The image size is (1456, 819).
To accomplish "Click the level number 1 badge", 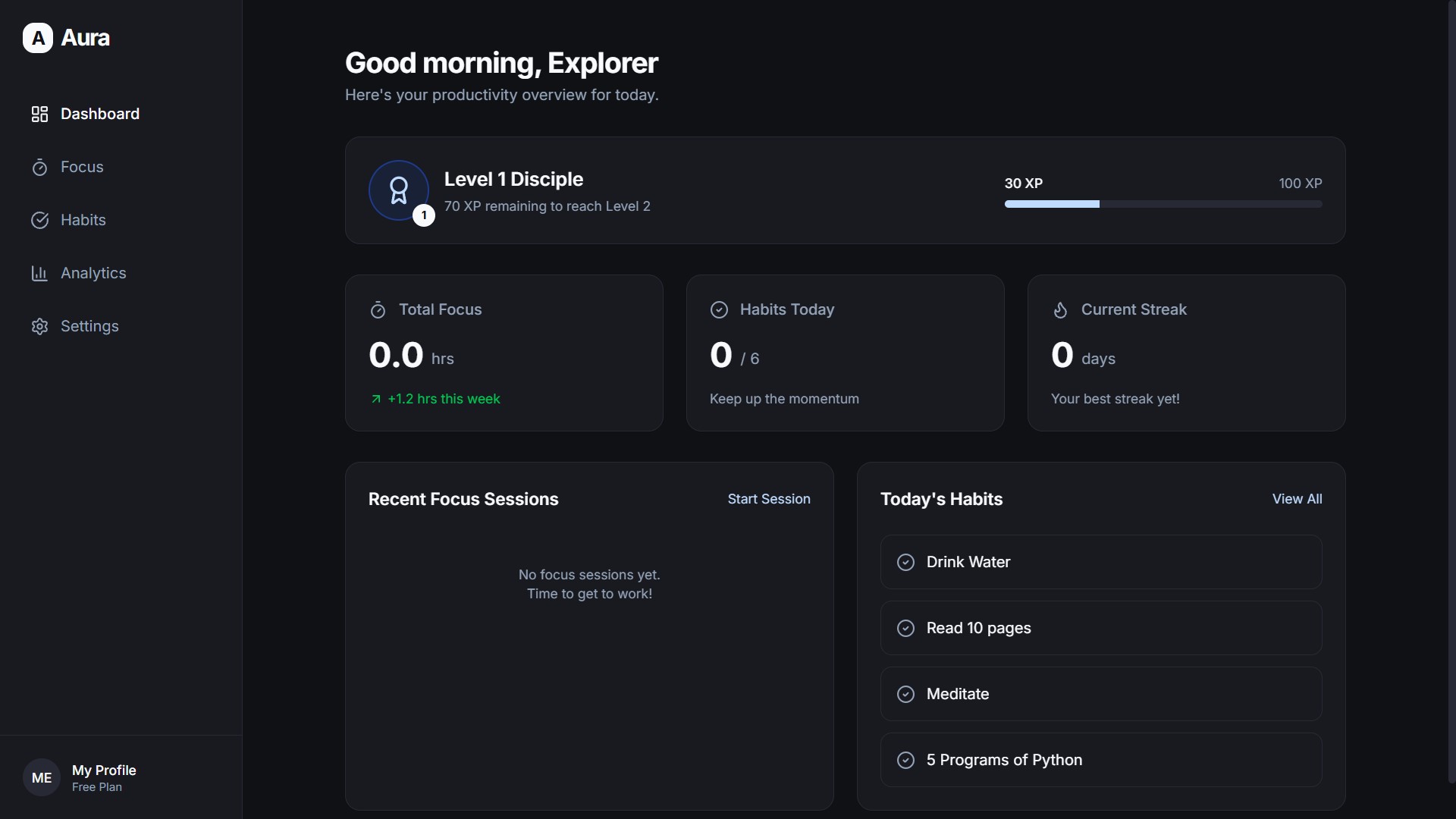I will pyautogui.click(x=424, y=215).
